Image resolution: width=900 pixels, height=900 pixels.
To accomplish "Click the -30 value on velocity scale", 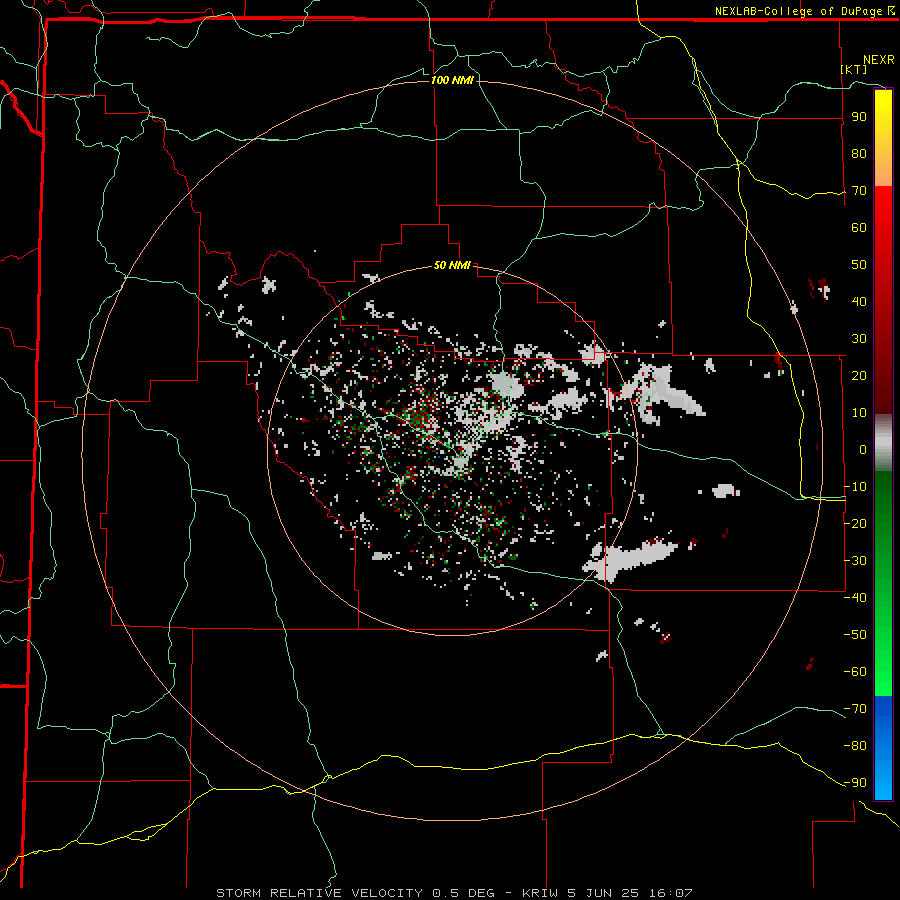I will point(855,561).
